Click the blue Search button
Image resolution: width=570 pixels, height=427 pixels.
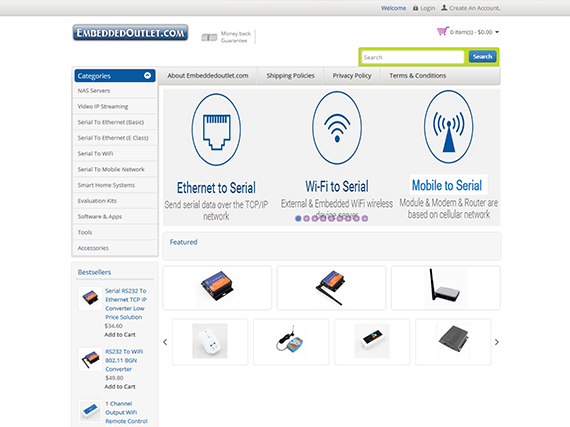(x=482, y=57)
